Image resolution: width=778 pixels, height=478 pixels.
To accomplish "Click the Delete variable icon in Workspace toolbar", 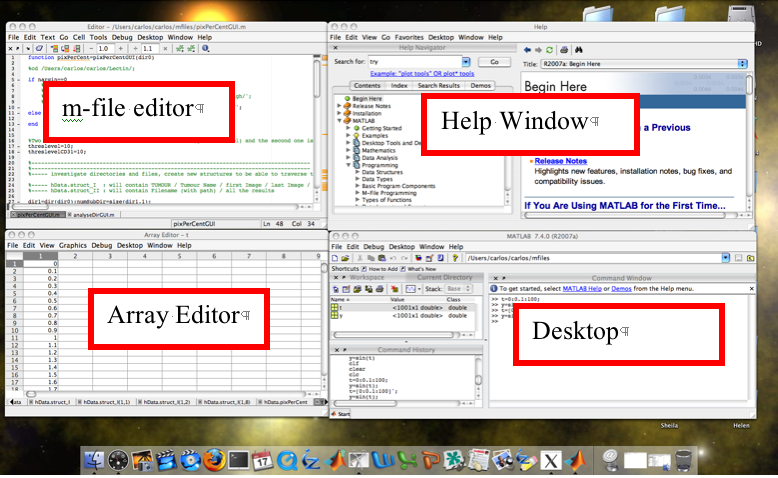I will (x=394, y=289).
